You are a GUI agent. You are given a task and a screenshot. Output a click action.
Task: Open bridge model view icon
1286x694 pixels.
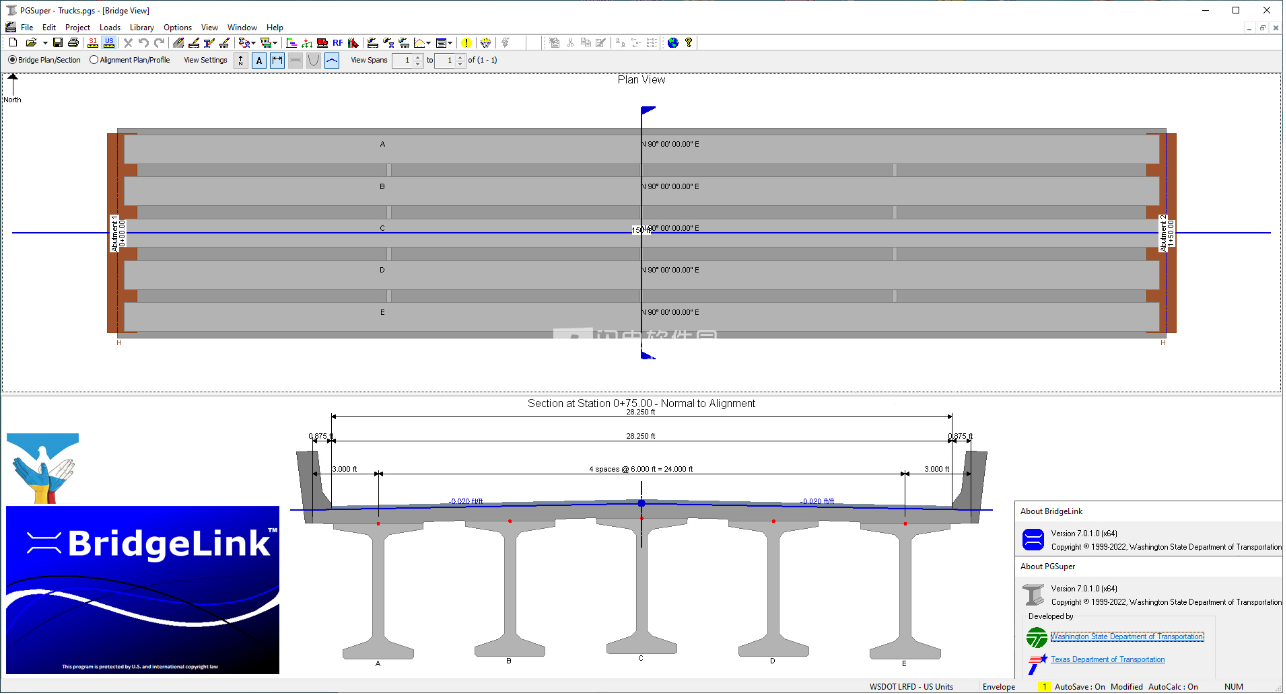pos(372,43)
